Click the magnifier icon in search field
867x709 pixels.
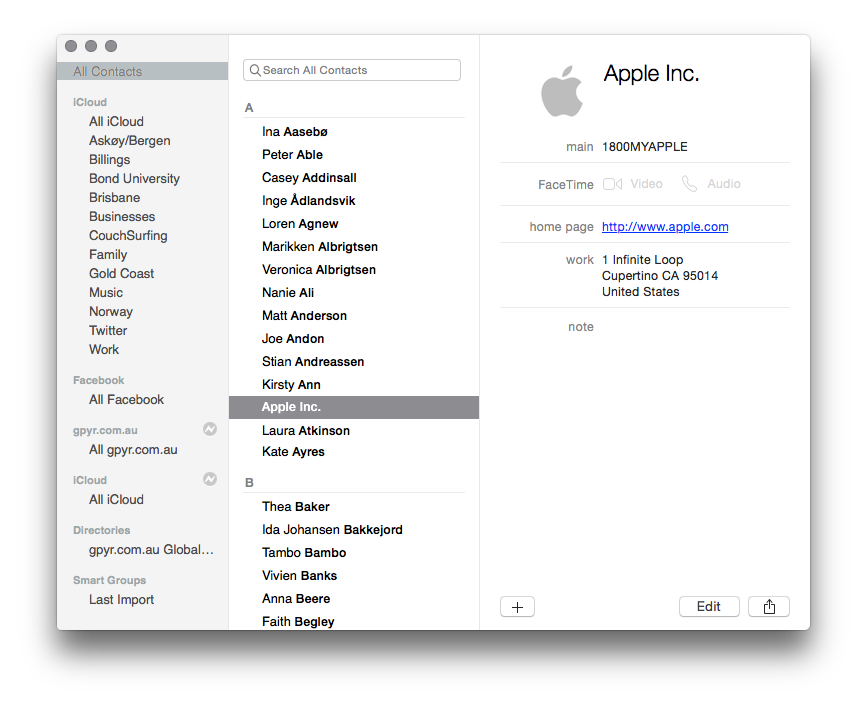[255, 70]
